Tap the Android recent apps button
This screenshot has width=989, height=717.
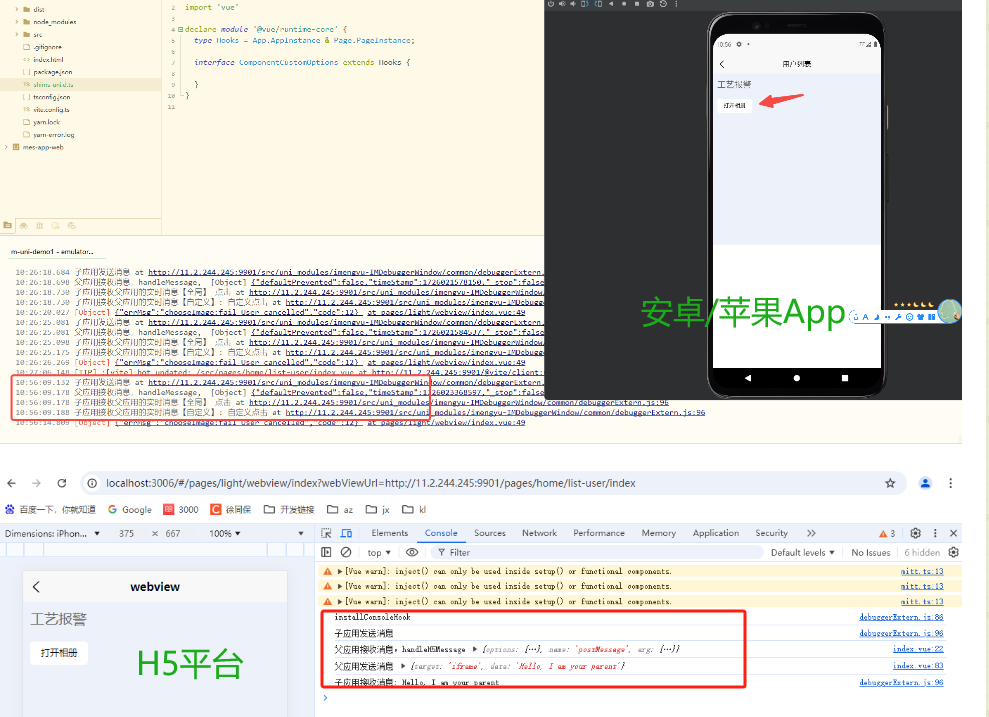click(845, 378)
